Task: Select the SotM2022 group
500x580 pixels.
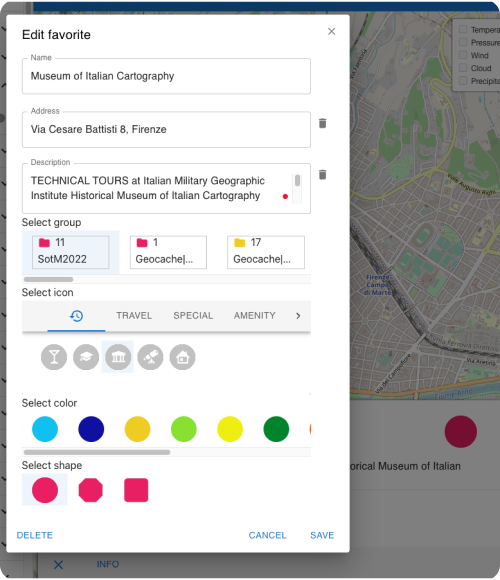Action: pos(71,252)
